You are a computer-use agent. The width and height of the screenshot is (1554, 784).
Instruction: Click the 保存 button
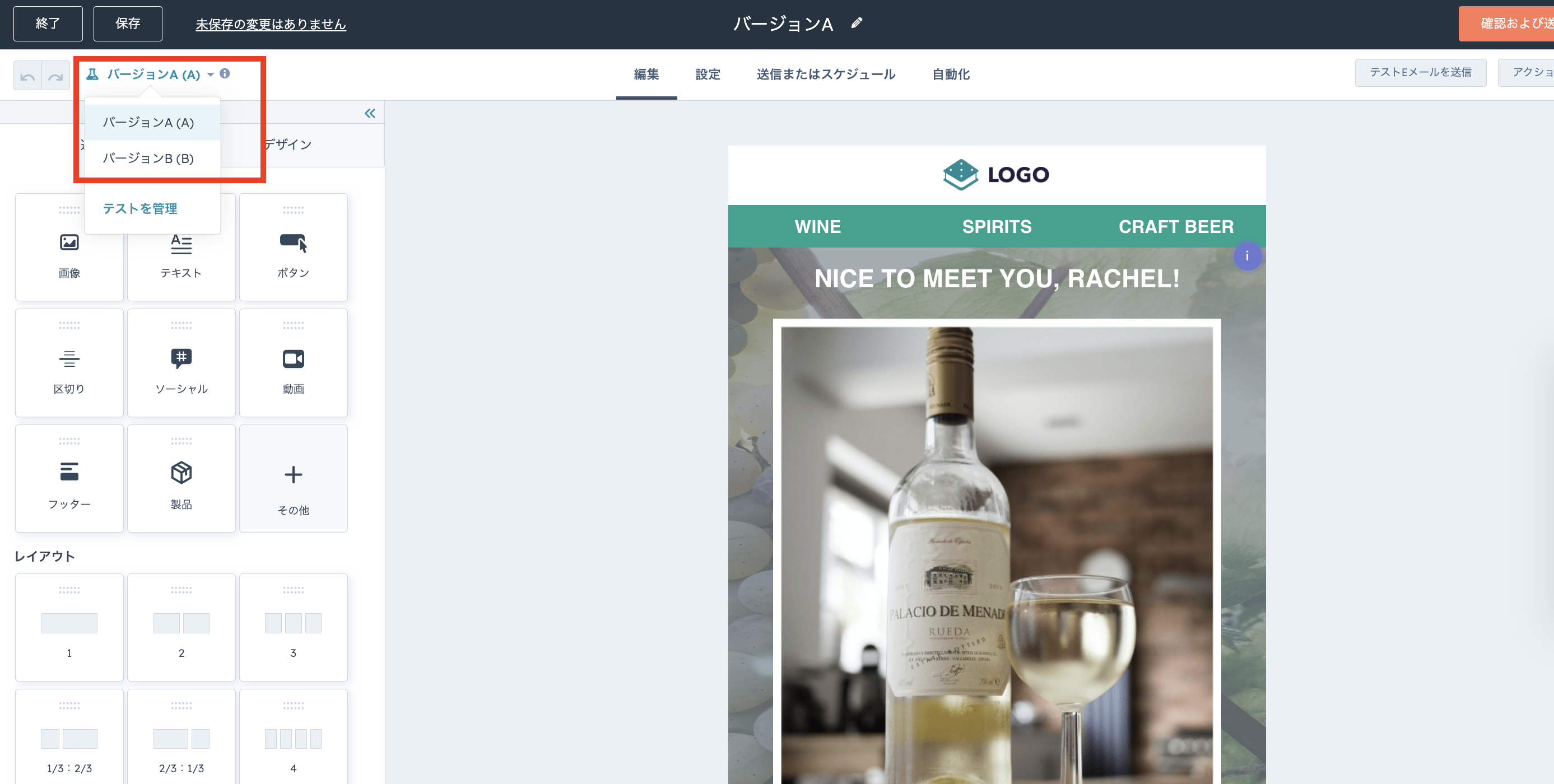coord(128,24)
